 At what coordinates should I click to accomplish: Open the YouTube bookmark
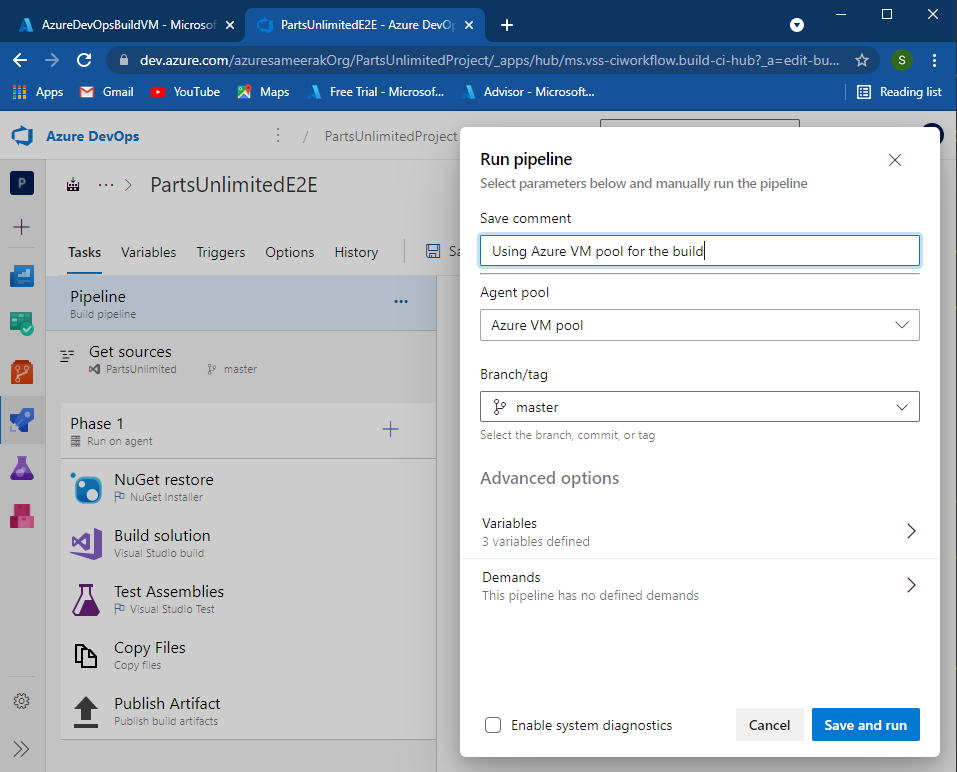pos(185,92)
